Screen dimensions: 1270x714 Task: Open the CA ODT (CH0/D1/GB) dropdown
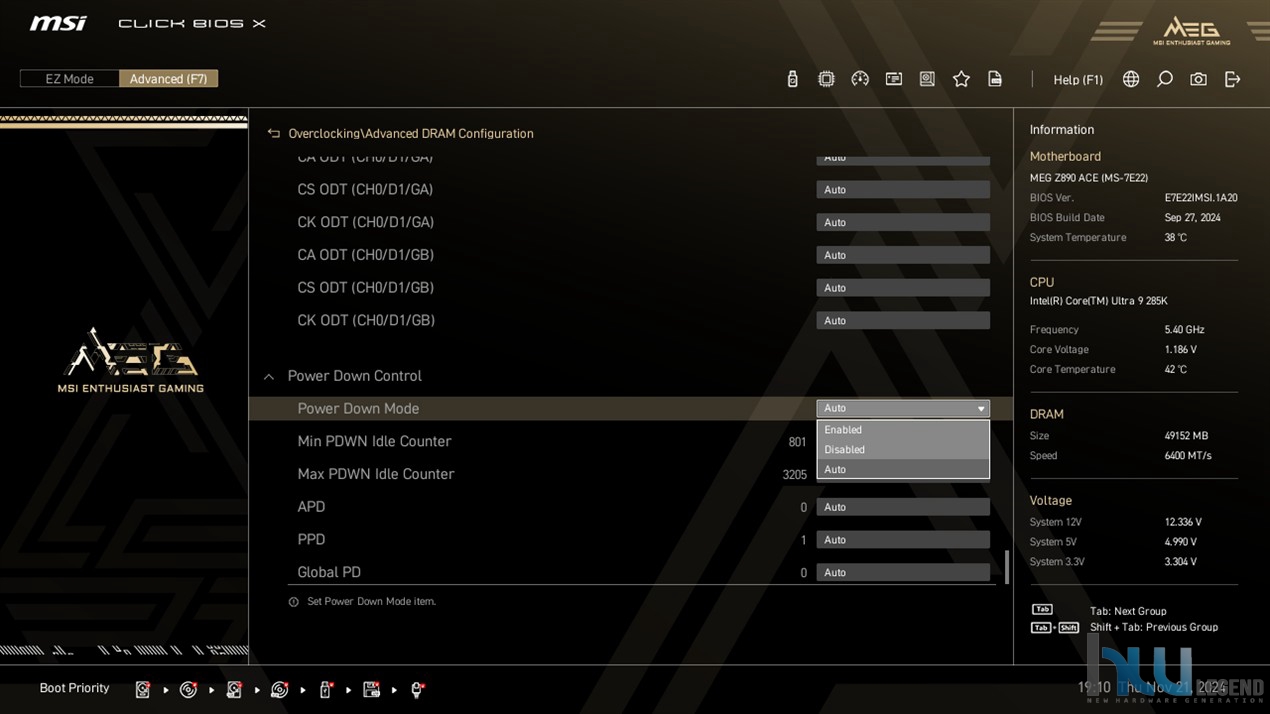[x=903, y=255]
